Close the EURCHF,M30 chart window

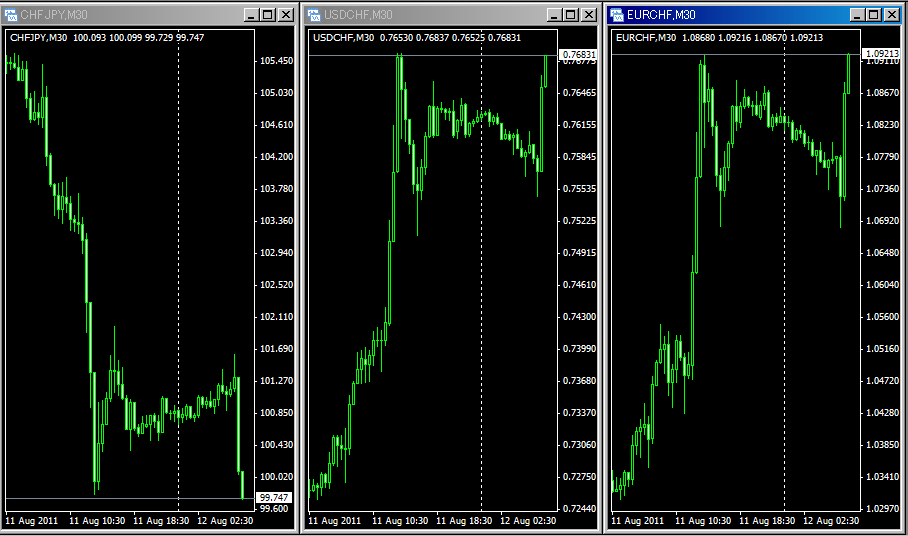tap(892, 15)
